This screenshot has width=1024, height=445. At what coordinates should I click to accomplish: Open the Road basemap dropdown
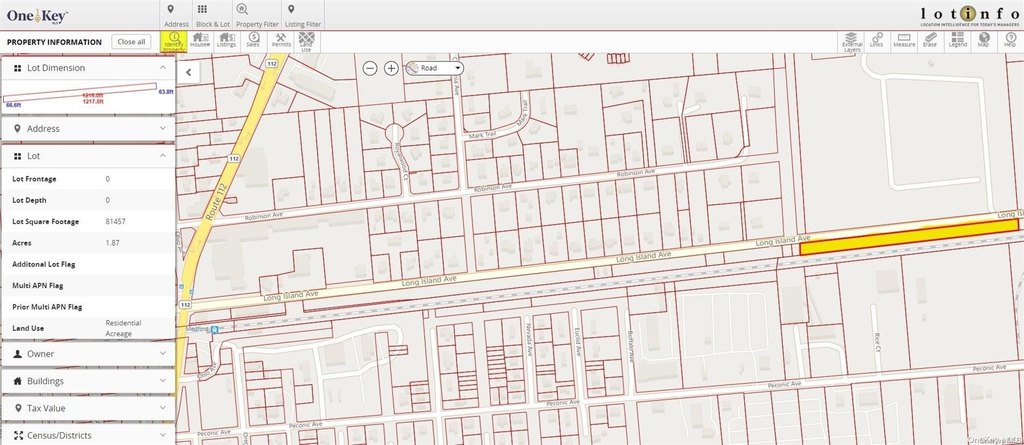tap(436, 68)
